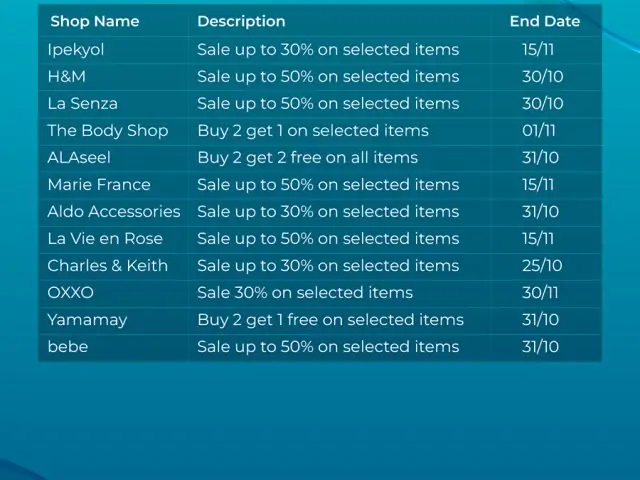The image size is (640, 480).
Task: Select The Body Shop entry
Action: point(108,131)
